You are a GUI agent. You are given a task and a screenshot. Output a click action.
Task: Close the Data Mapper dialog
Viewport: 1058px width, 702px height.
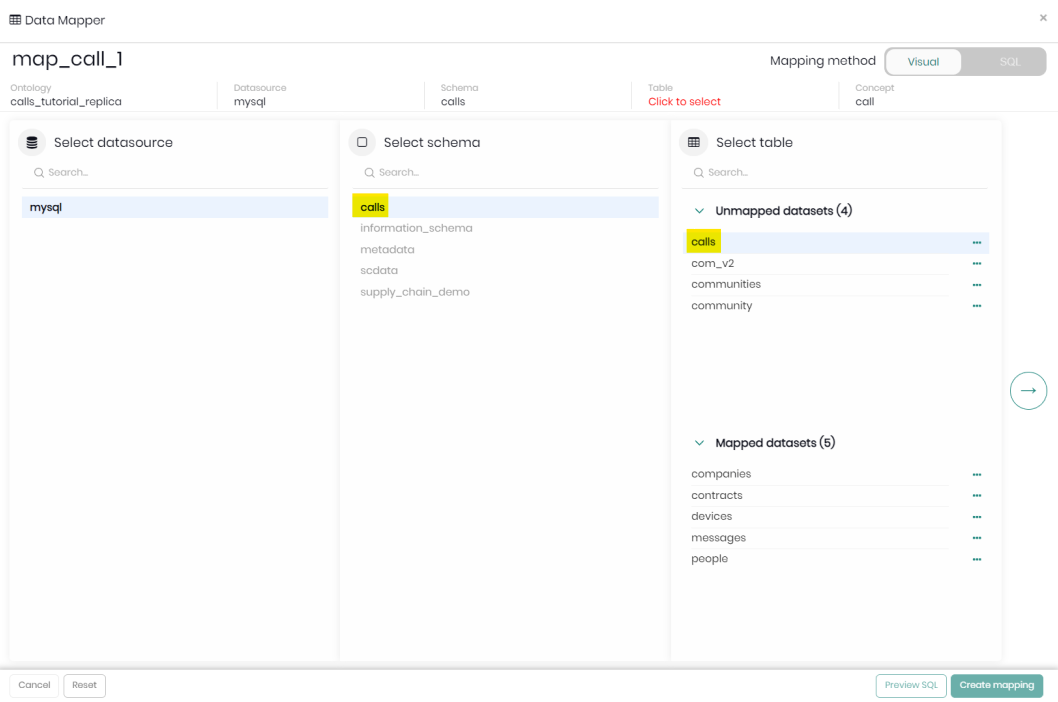click(1043, 18)
